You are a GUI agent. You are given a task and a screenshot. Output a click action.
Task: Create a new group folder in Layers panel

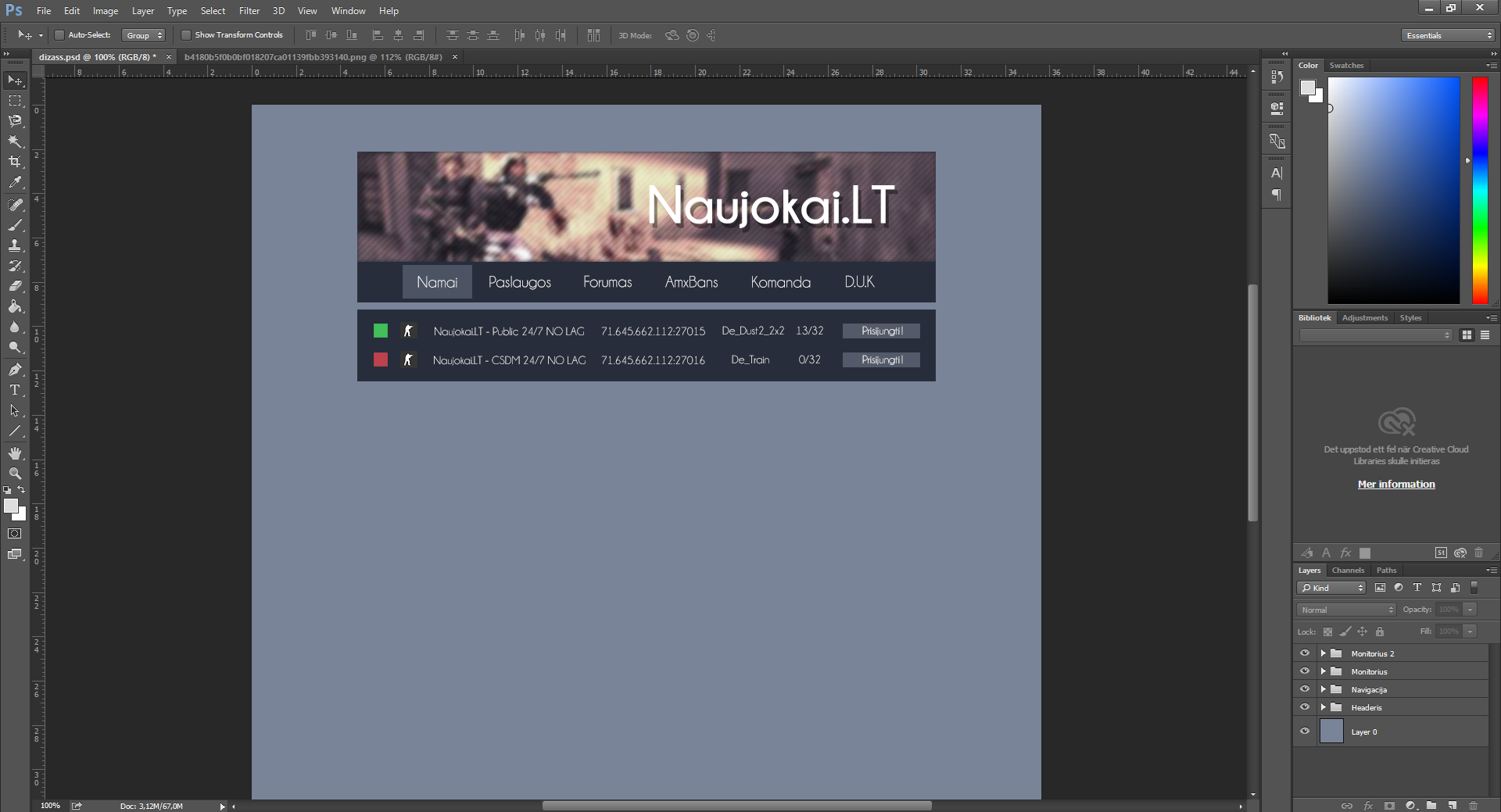tap(1431, 805)
